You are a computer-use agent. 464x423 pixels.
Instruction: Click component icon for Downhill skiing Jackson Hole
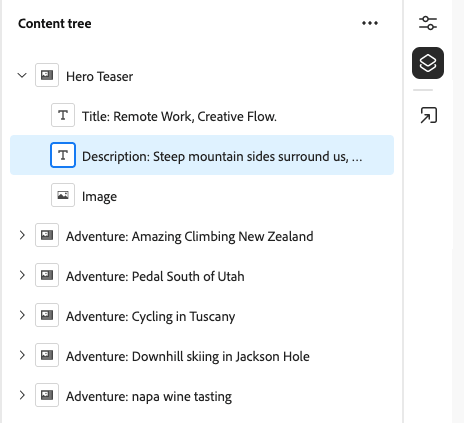coord(47,355)
